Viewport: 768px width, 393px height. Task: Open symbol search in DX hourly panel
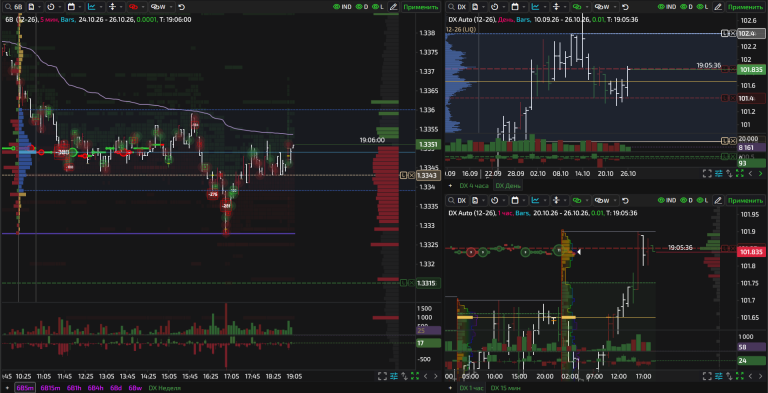tap(457, 200)
